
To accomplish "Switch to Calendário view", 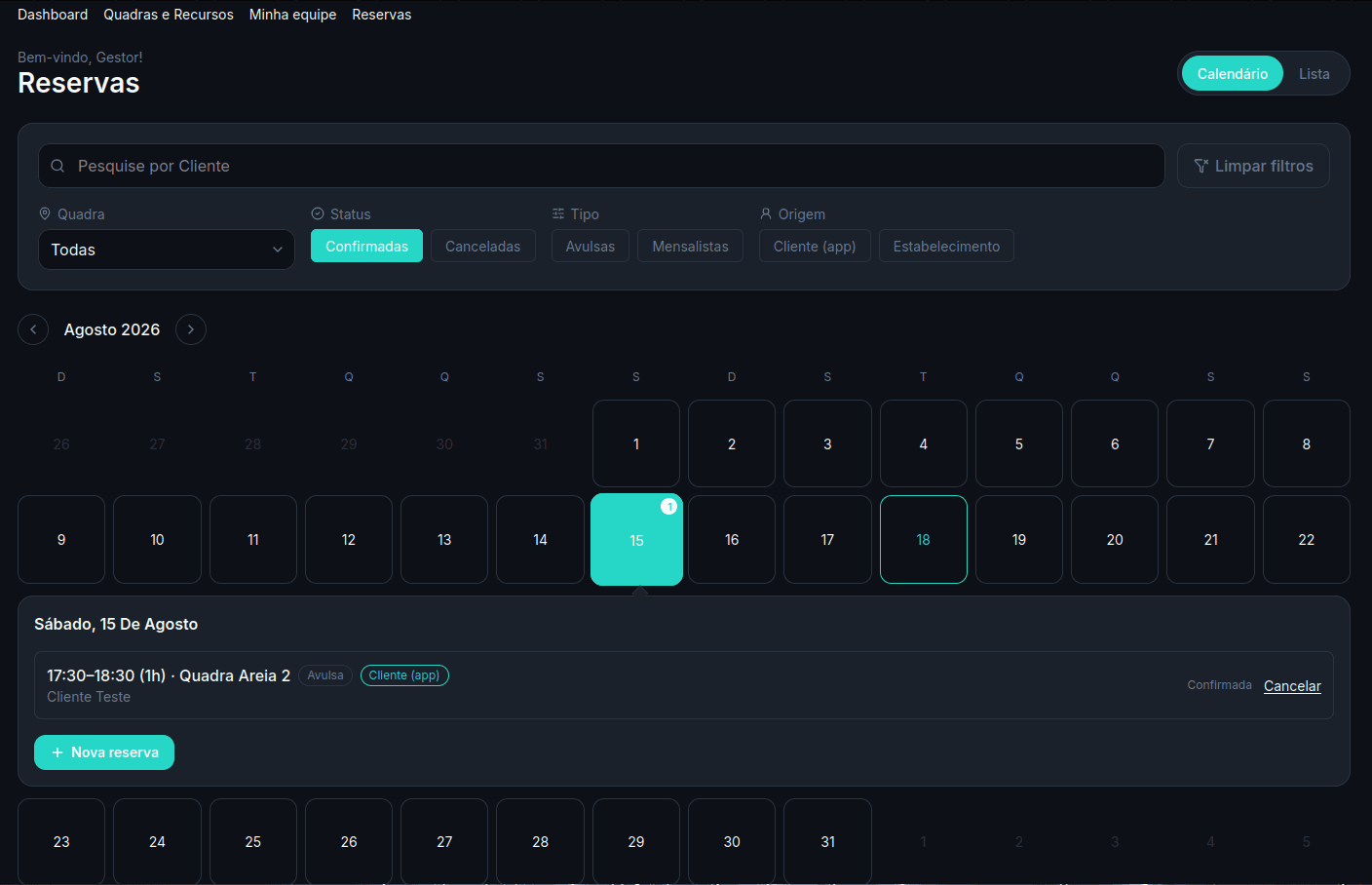I will coord(1233,73).
